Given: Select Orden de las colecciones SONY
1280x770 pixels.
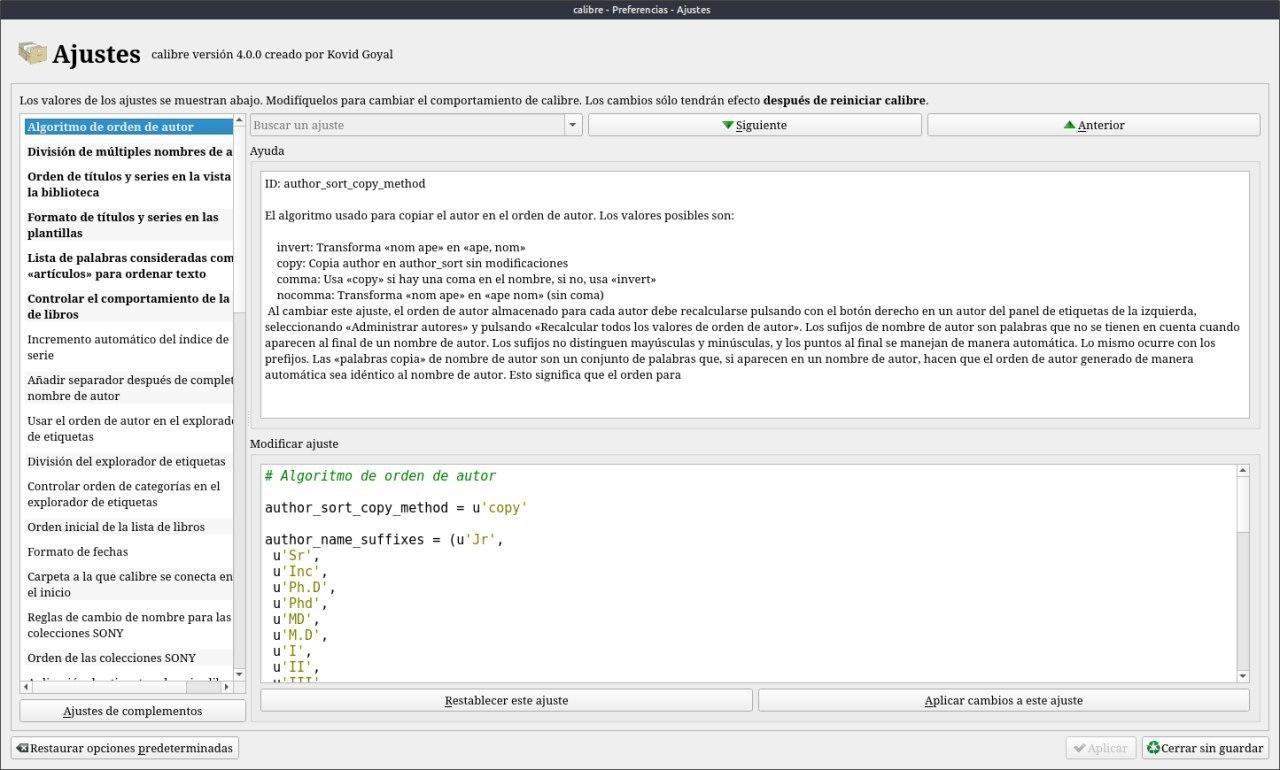Looking at the screenshot, I should 111,658.
